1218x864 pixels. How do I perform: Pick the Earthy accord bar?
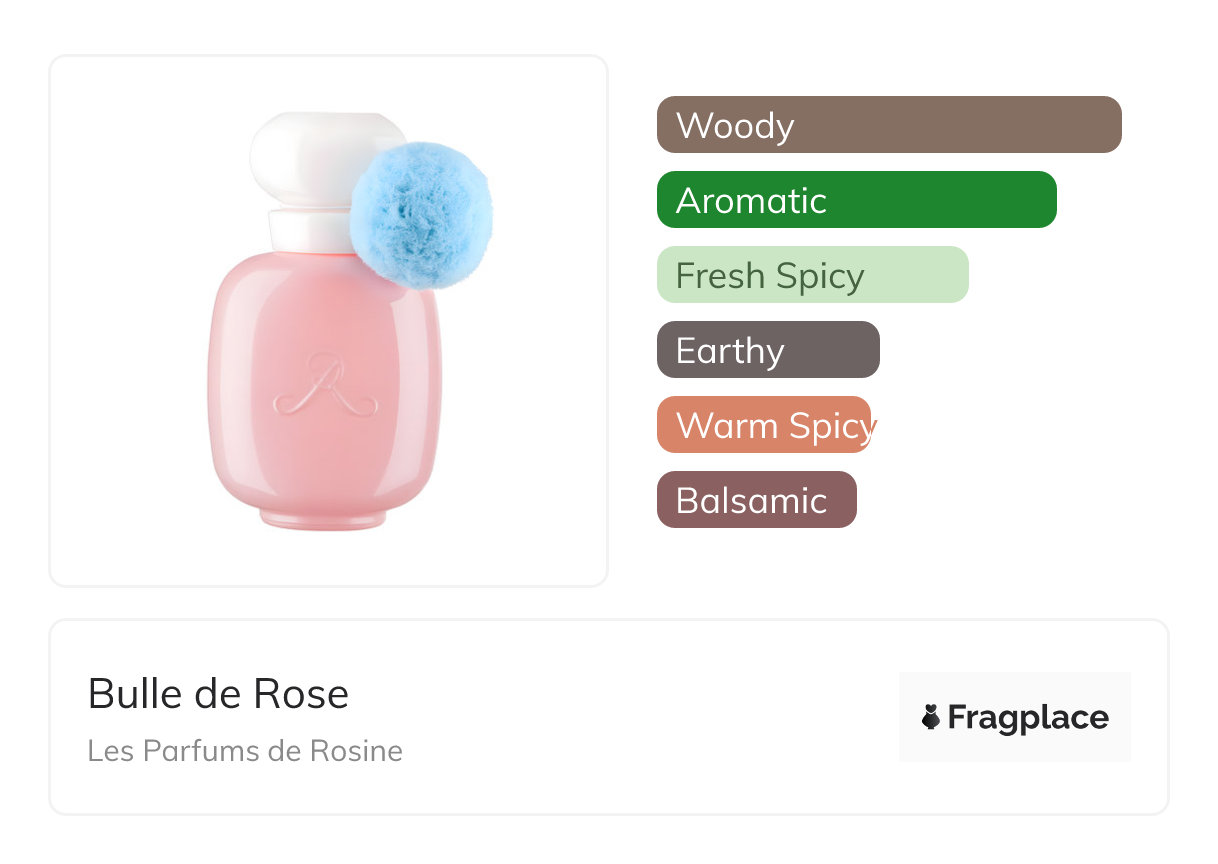coord(768,350)
